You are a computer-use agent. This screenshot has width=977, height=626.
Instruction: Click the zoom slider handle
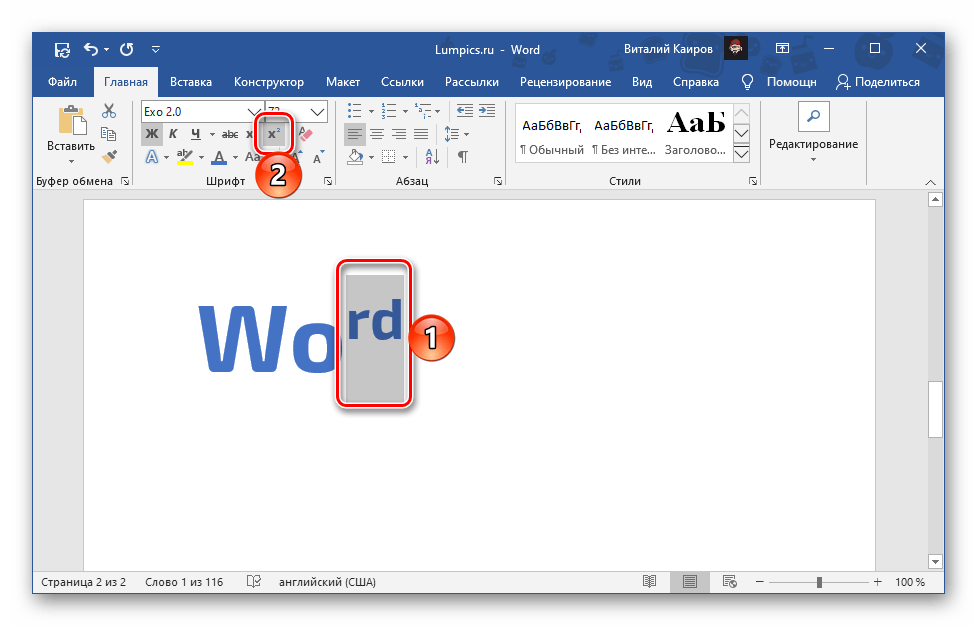(819, 582)
